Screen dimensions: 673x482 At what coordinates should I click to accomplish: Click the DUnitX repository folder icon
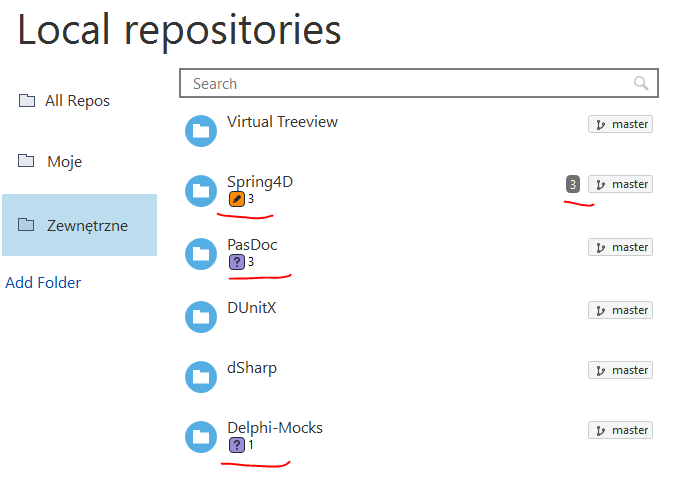(x=201, y=317)
